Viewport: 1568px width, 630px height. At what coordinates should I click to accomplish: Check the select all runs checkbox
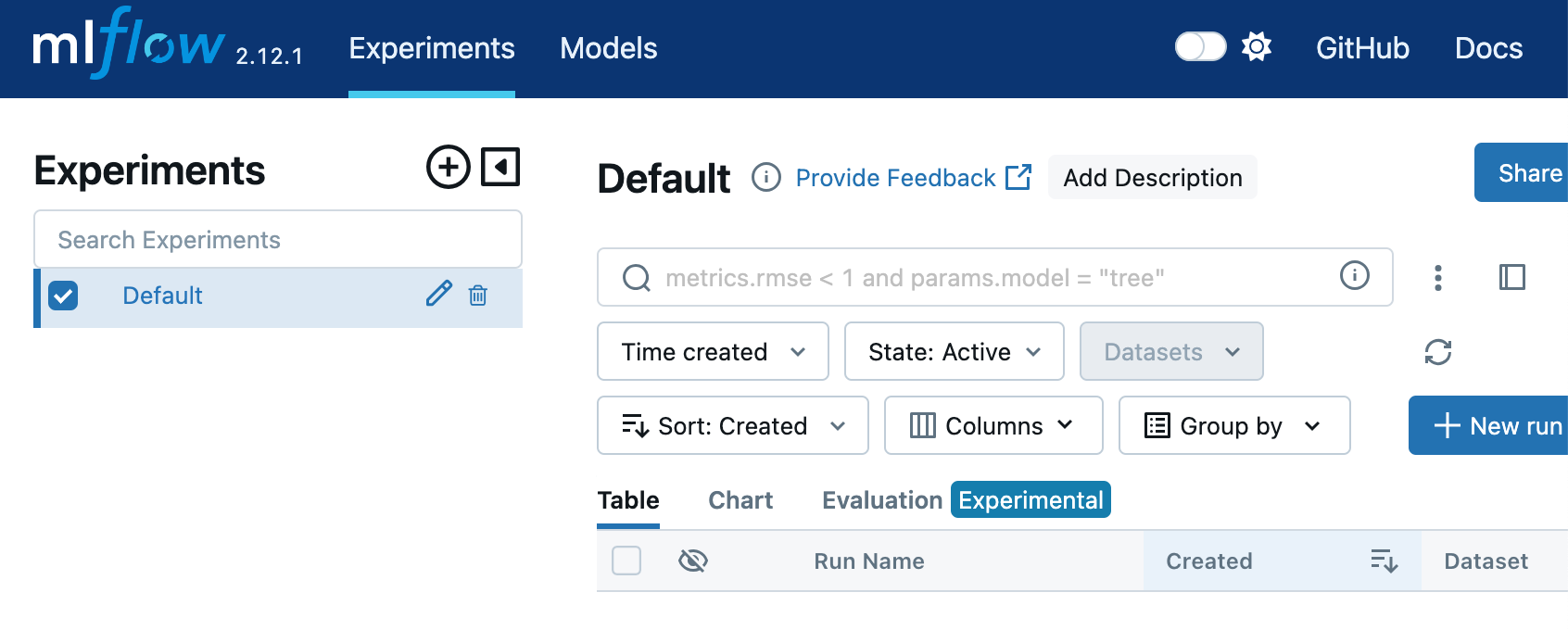click(x=626, y=561)
